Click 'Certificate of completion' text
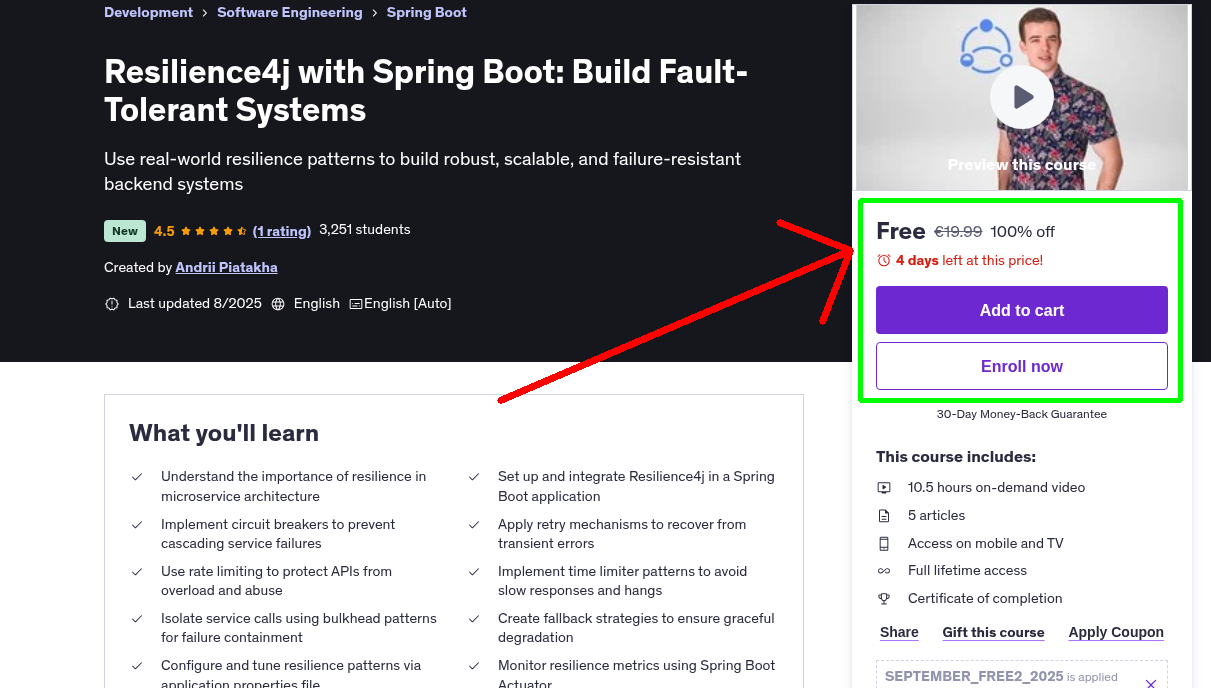The width and height of the screenshot is (1211, 688). 985,598
